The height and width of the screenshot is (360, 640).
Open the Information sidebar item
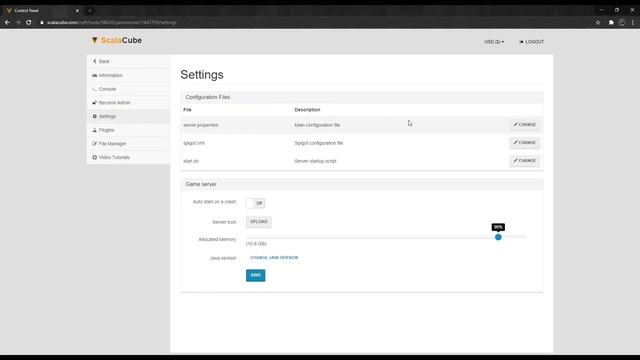tap(128, 76)
